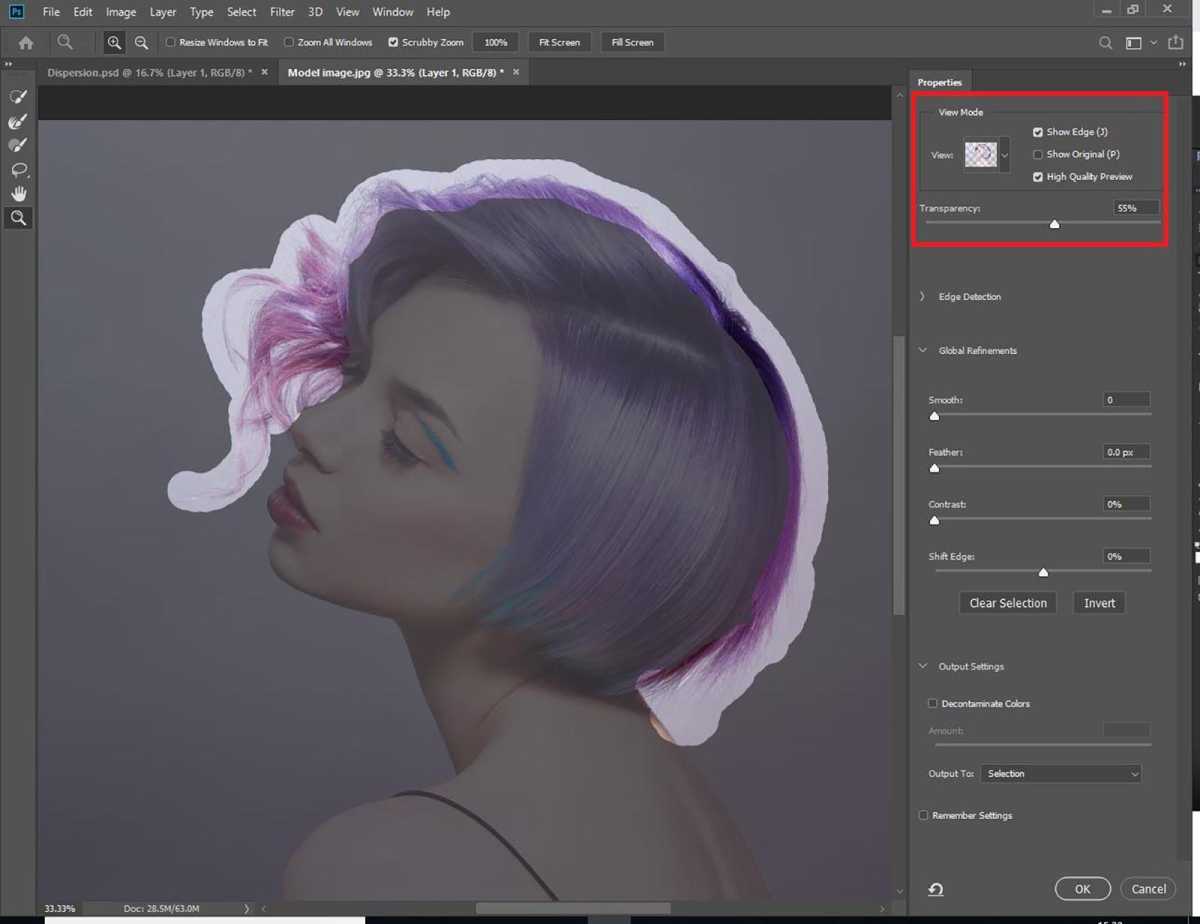Screen dimensions: 1200x924
Task: Select the Refine Edge Brush tool
Action: [x=17, y=121]
